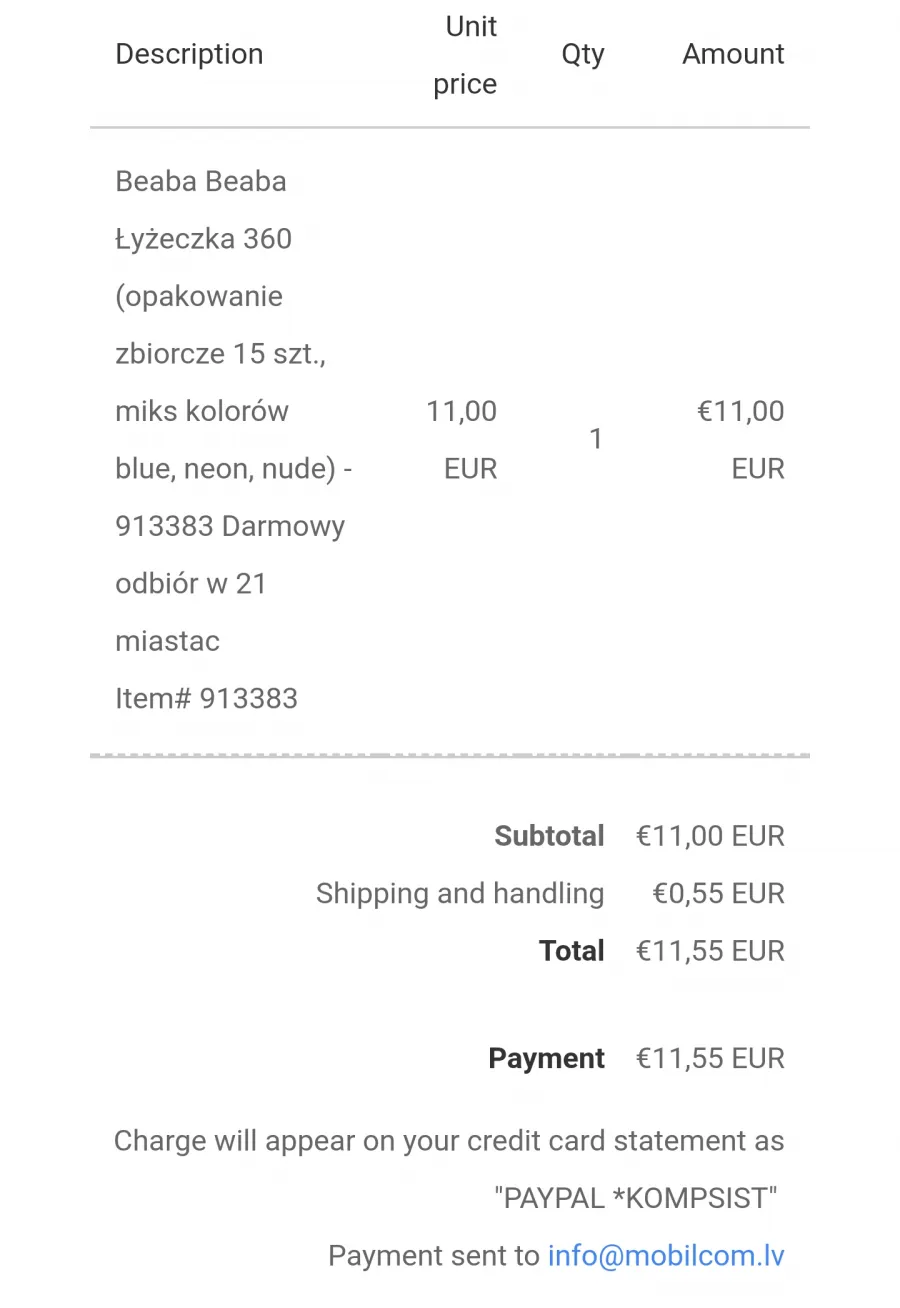Click the Description column header
This screenshot has height=1308, width=900.
coord(189,54)
